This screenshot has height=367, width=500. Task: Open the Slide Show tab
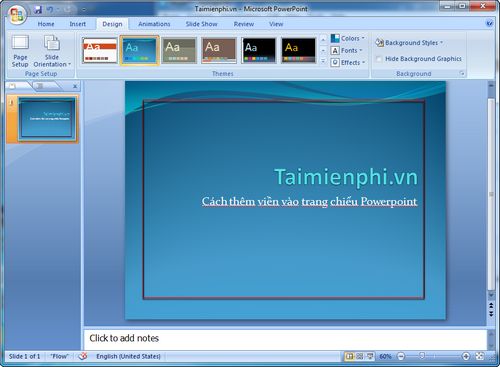[201, 24]
